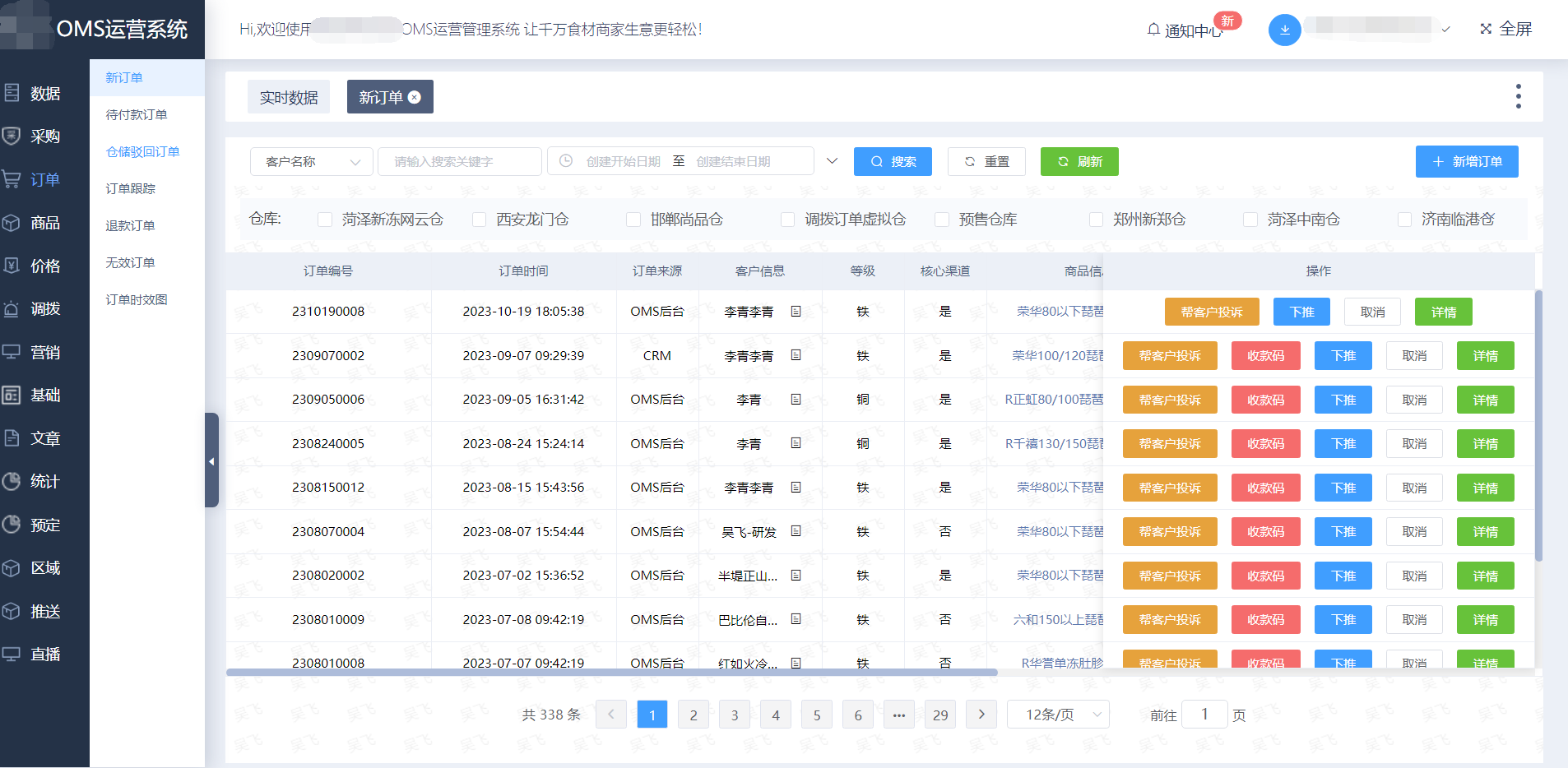This screenshot has height=768, width=1568.
Task: Click the blue download circle icon
Action: point(1284,30)
